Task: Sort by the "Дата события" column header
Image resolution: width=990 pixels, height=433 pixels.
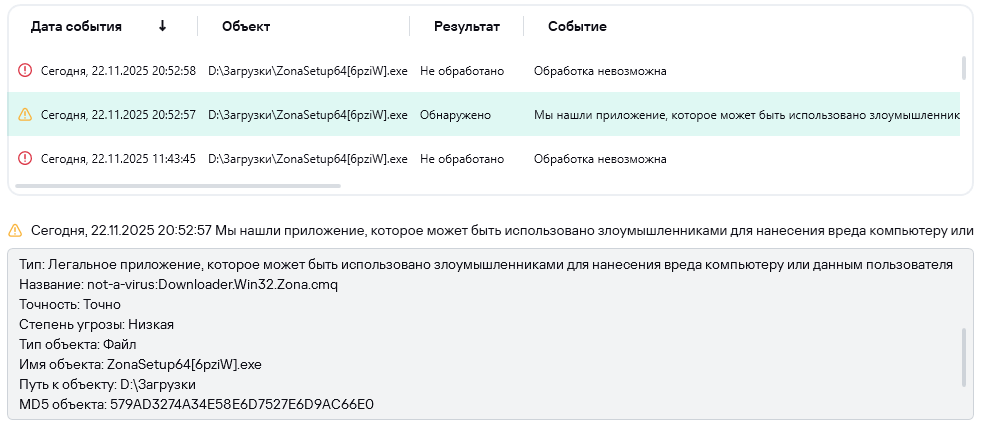Action: coord(76,26)
